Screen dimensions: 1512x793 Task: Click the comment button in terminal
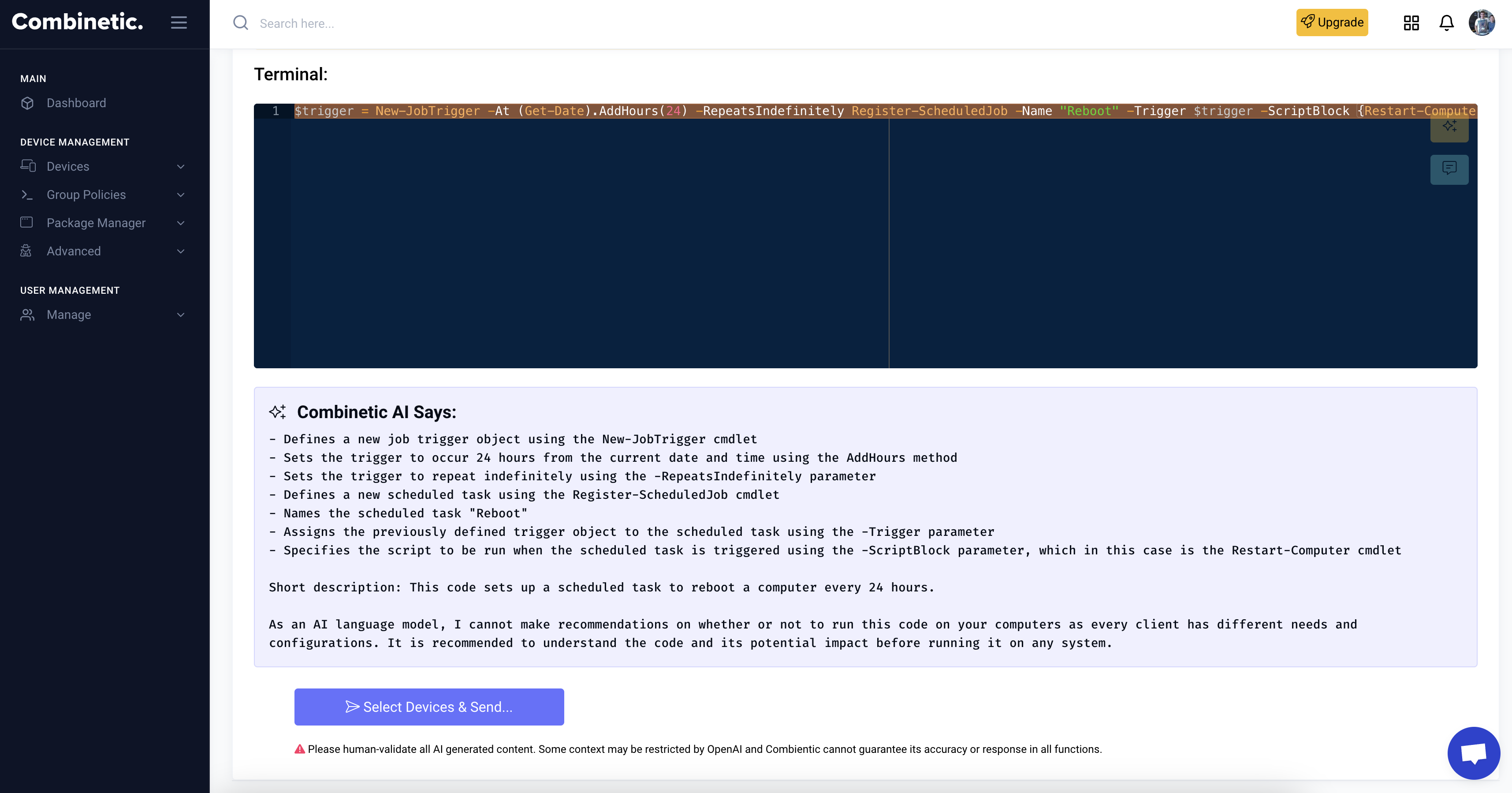click(1449, 169)
